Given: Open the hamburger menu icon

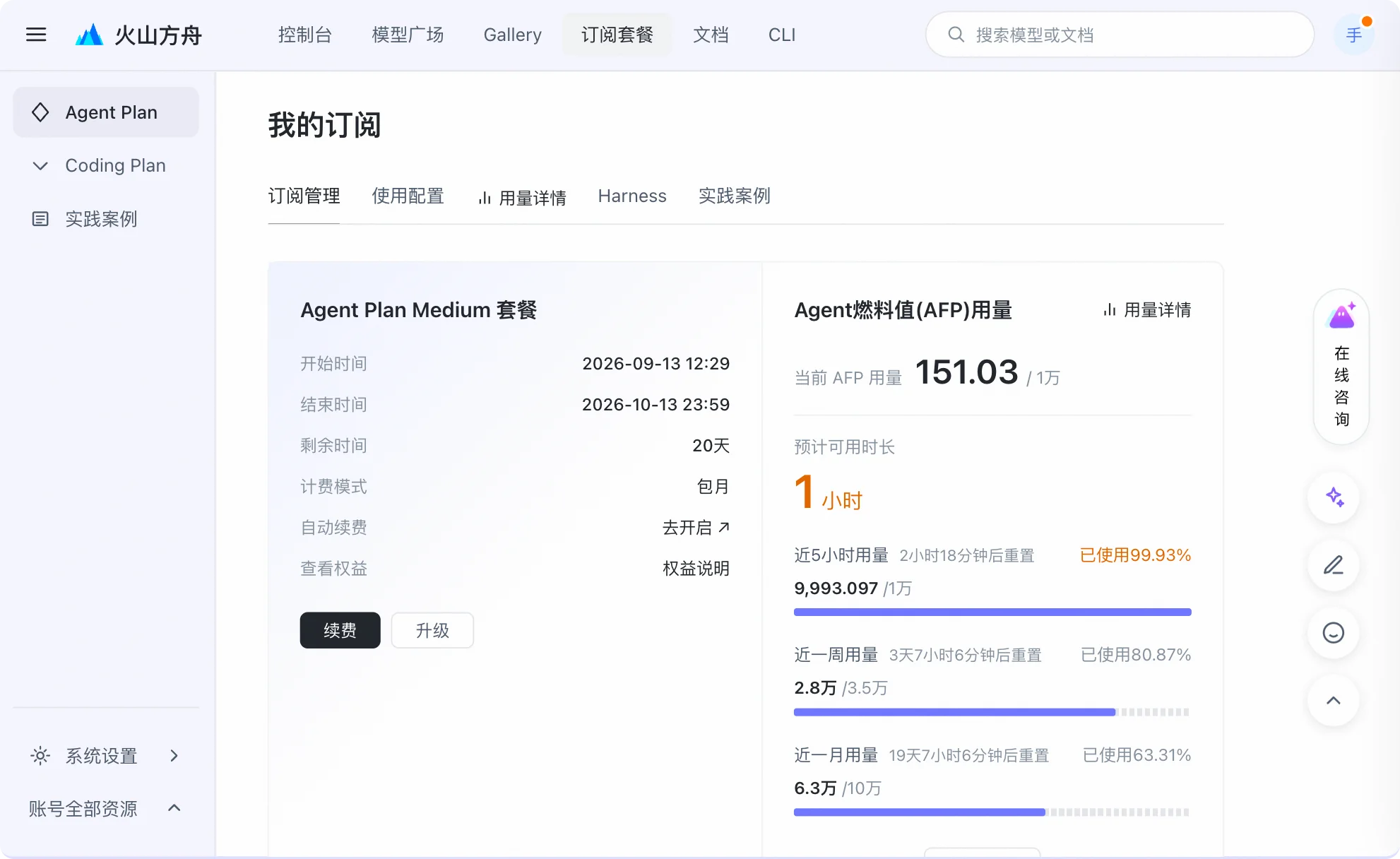Looking at the screenshot, I should point(36,35).
